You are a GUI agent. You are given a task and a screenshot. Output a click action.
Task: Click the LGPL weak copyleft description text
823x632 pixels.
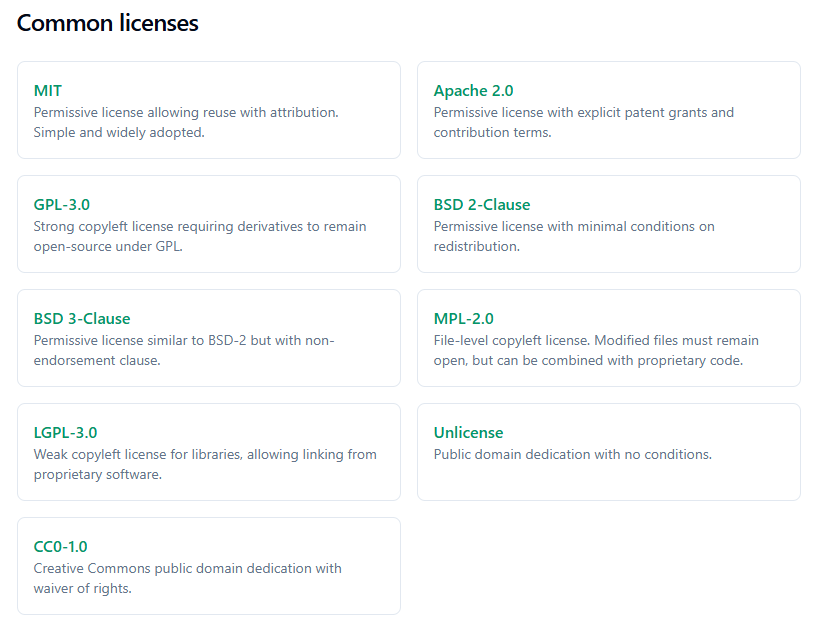pos(205,464)
